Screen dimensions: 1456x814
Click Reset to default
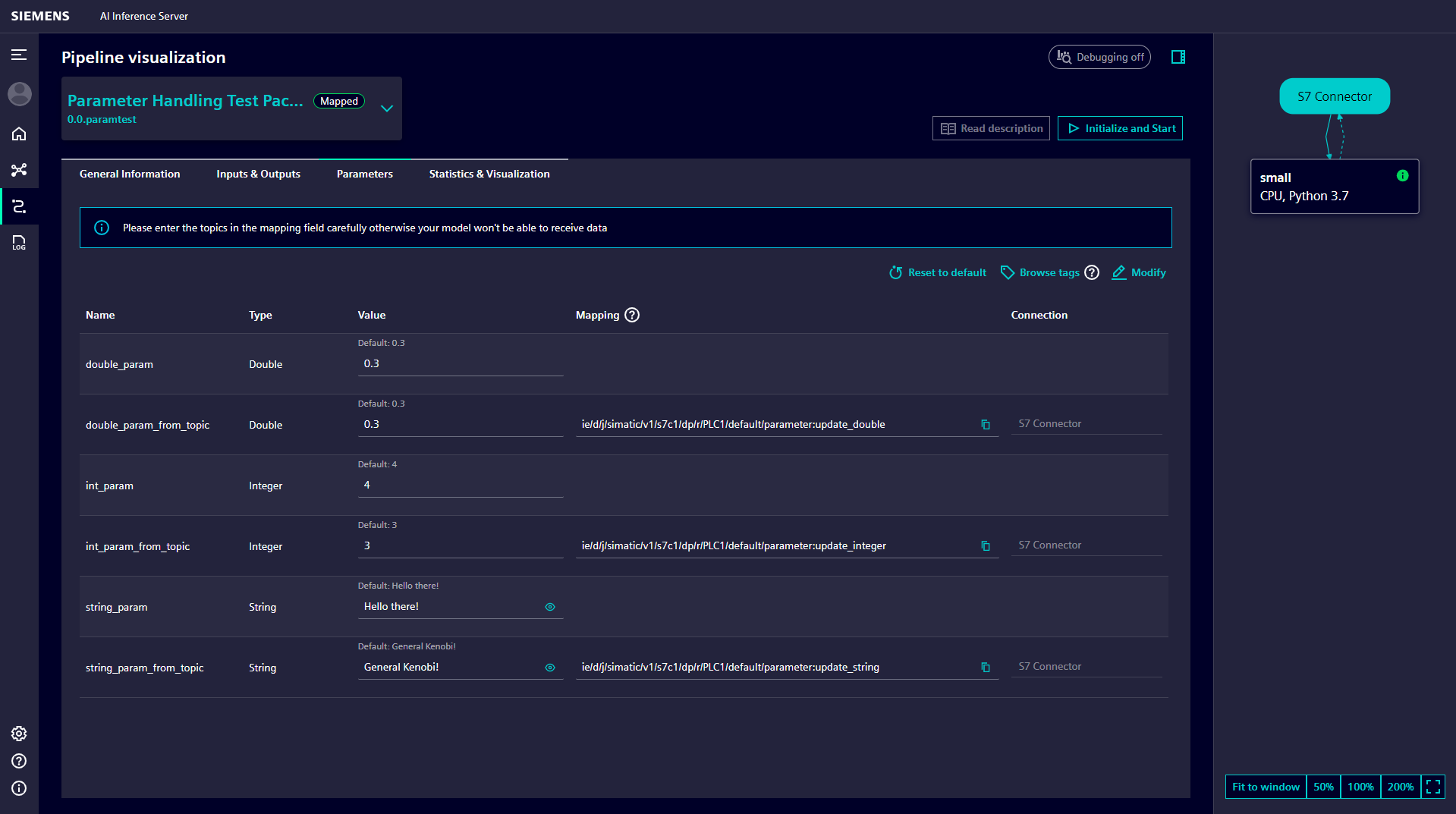click(x=938, y=272)
